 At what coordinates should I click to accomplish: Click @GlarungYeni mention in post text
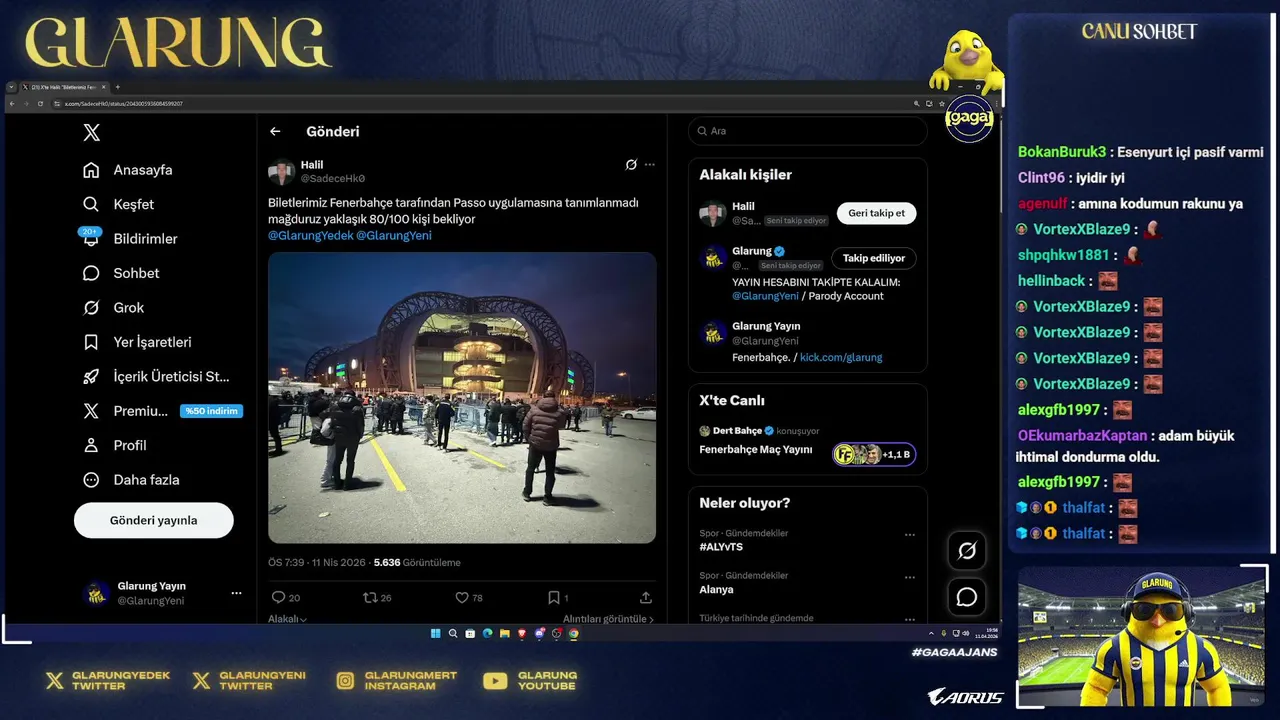click(394, 236)
